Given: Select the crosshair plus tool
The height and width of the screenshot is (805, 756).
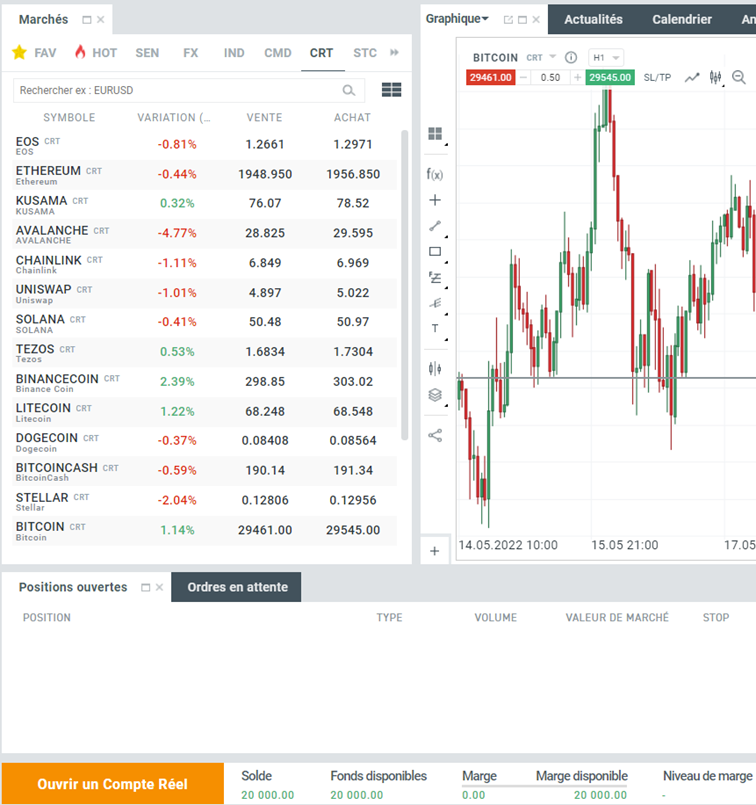Looking at the screenshot, I should (435, 200).
